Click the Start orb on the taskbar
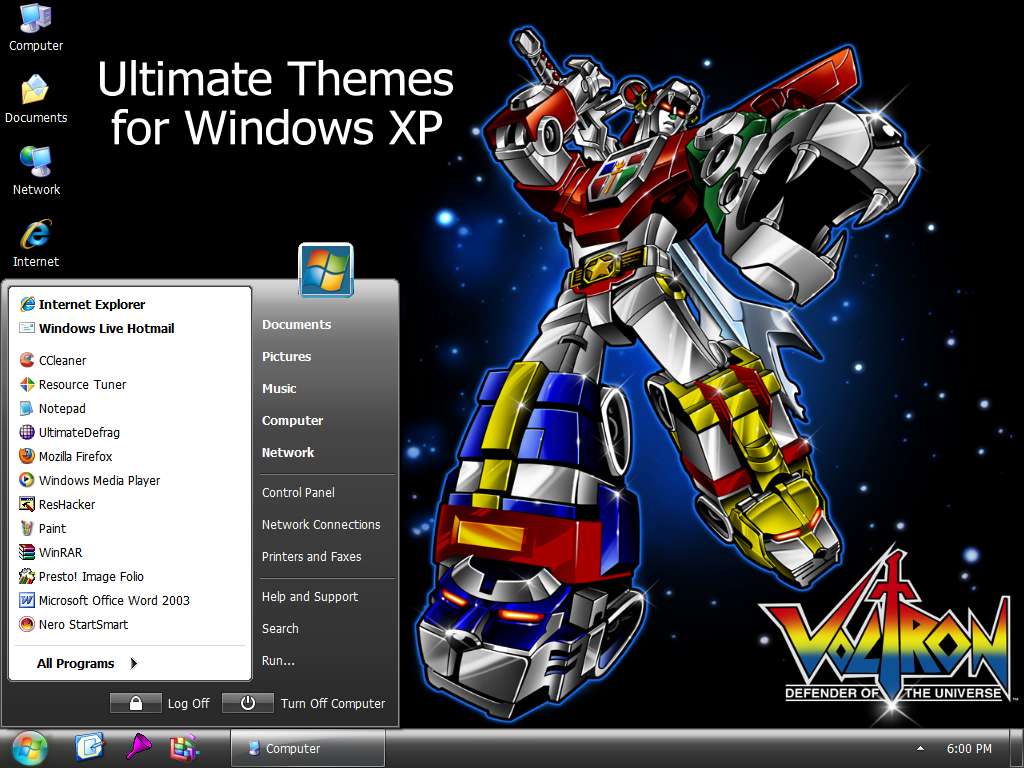1024x768 pixels. [27, 747]
